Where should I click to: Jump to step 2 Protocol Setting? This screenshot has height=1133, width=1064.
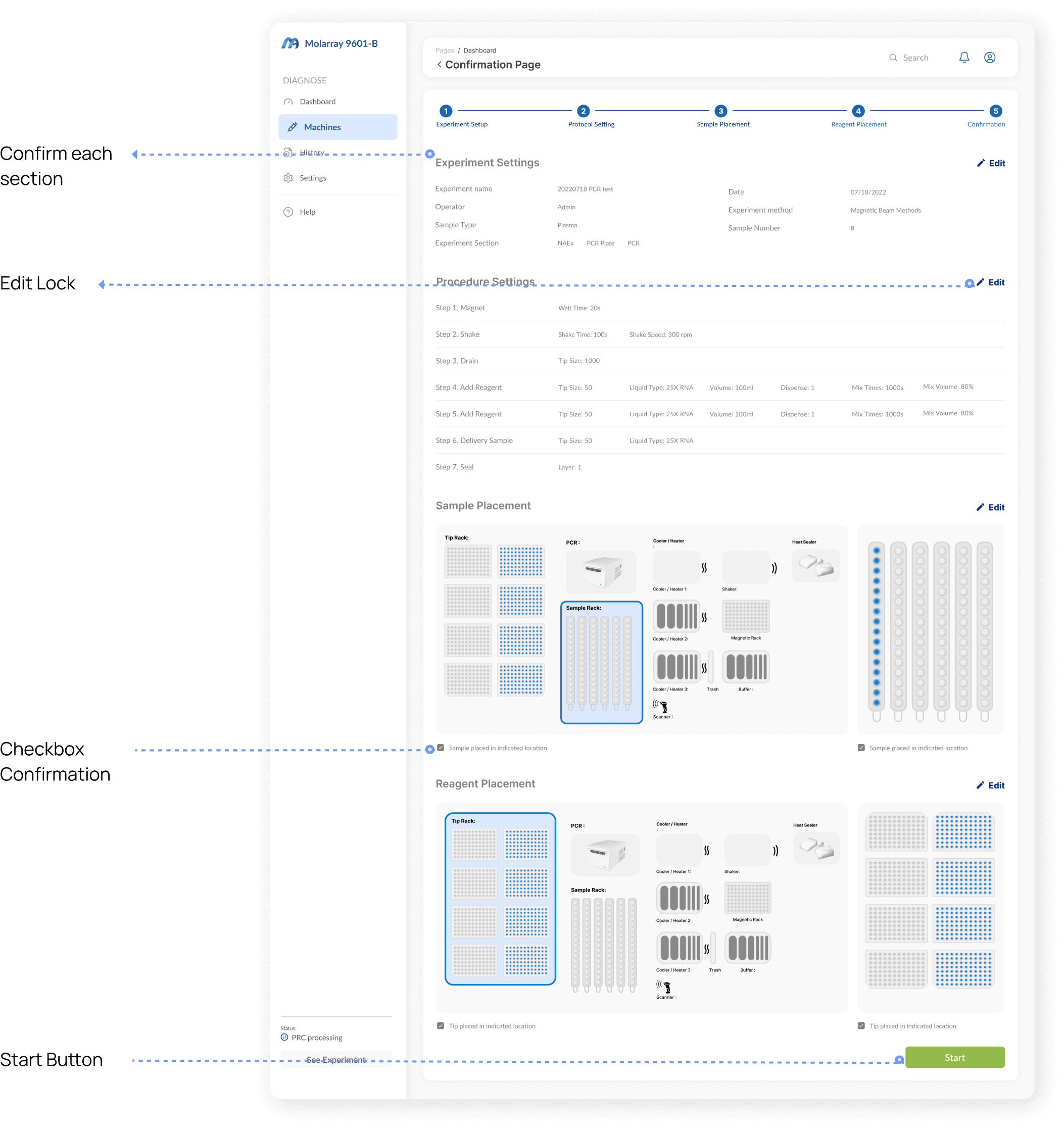583,111
